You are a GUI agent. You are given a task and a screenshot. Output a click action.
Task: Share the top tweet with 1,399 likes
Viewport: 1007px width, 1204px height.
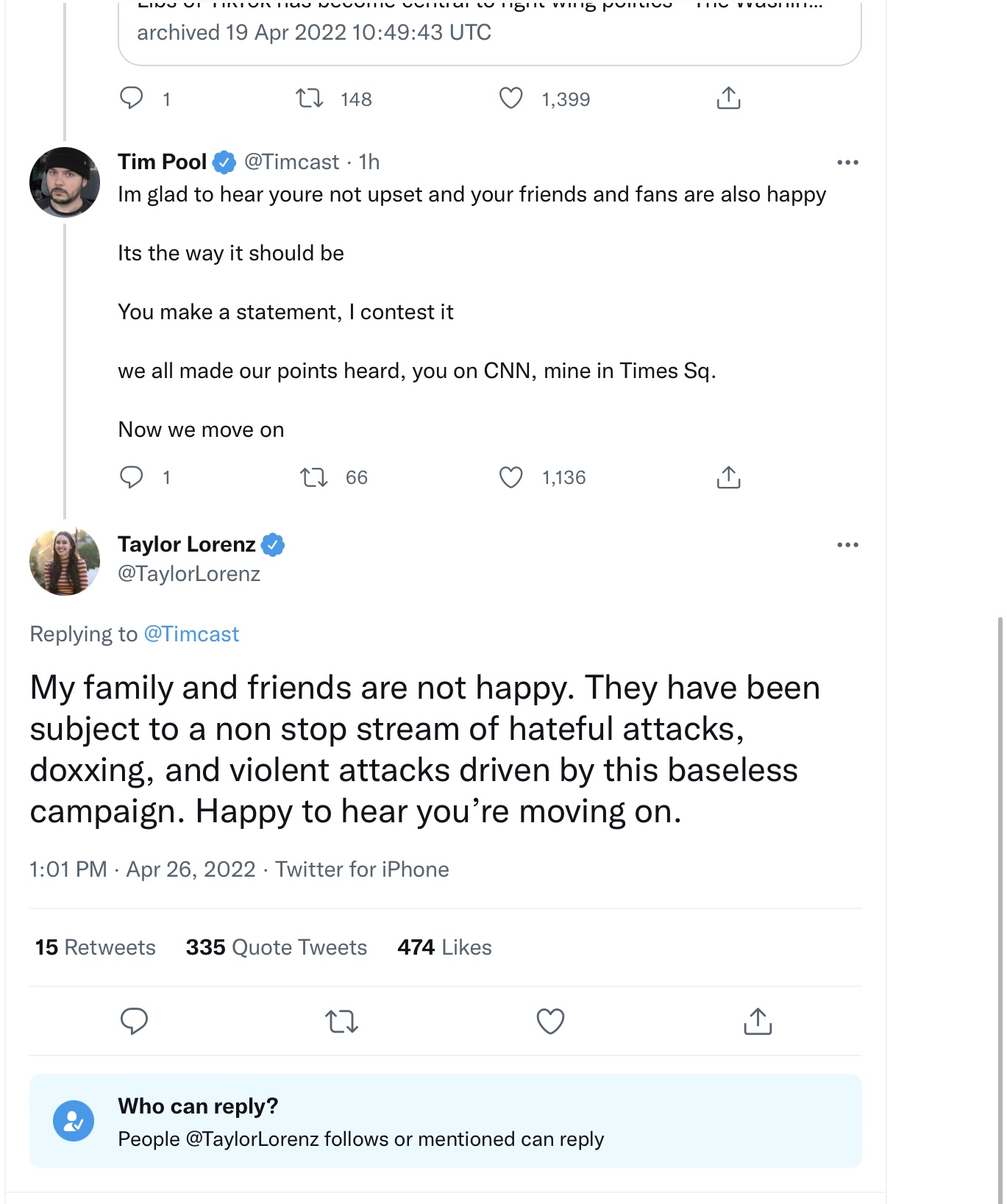(728, 99)
